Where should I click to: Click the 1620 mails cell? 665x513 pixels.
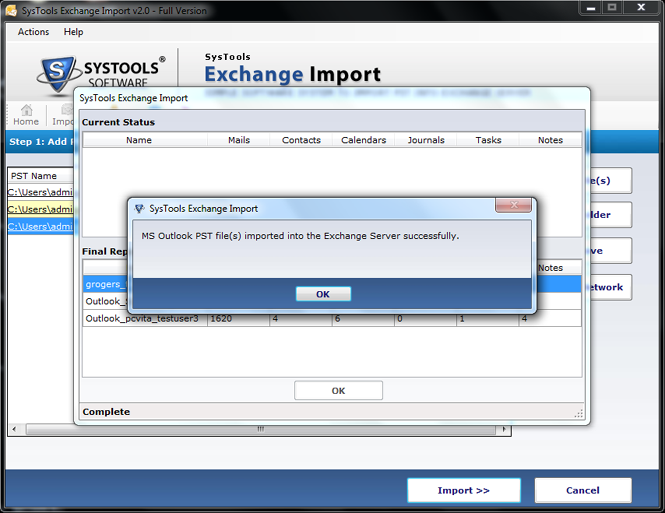238,318
